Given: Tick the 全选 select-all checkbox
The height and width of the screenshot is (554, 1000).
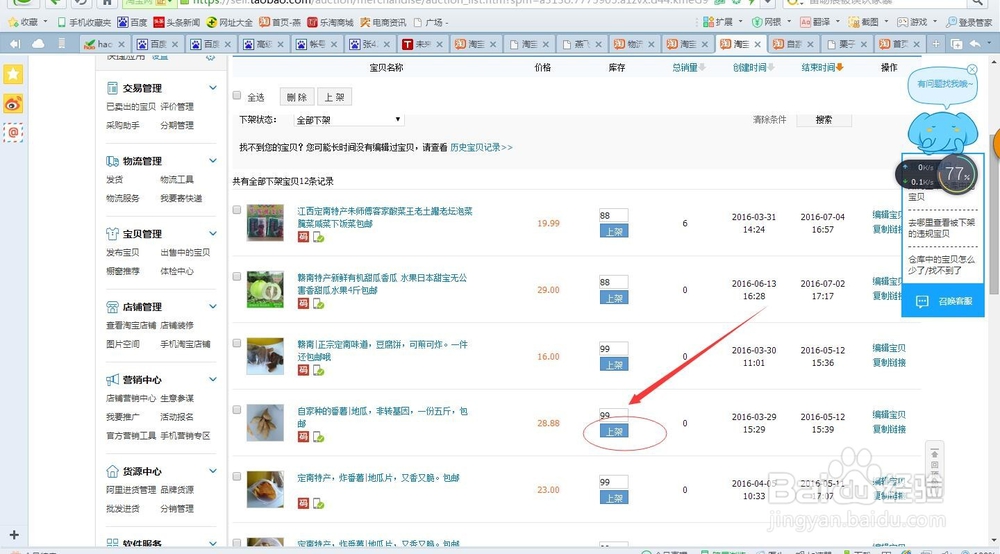Looking at the screenshot, I should click(x=237, y=96).
